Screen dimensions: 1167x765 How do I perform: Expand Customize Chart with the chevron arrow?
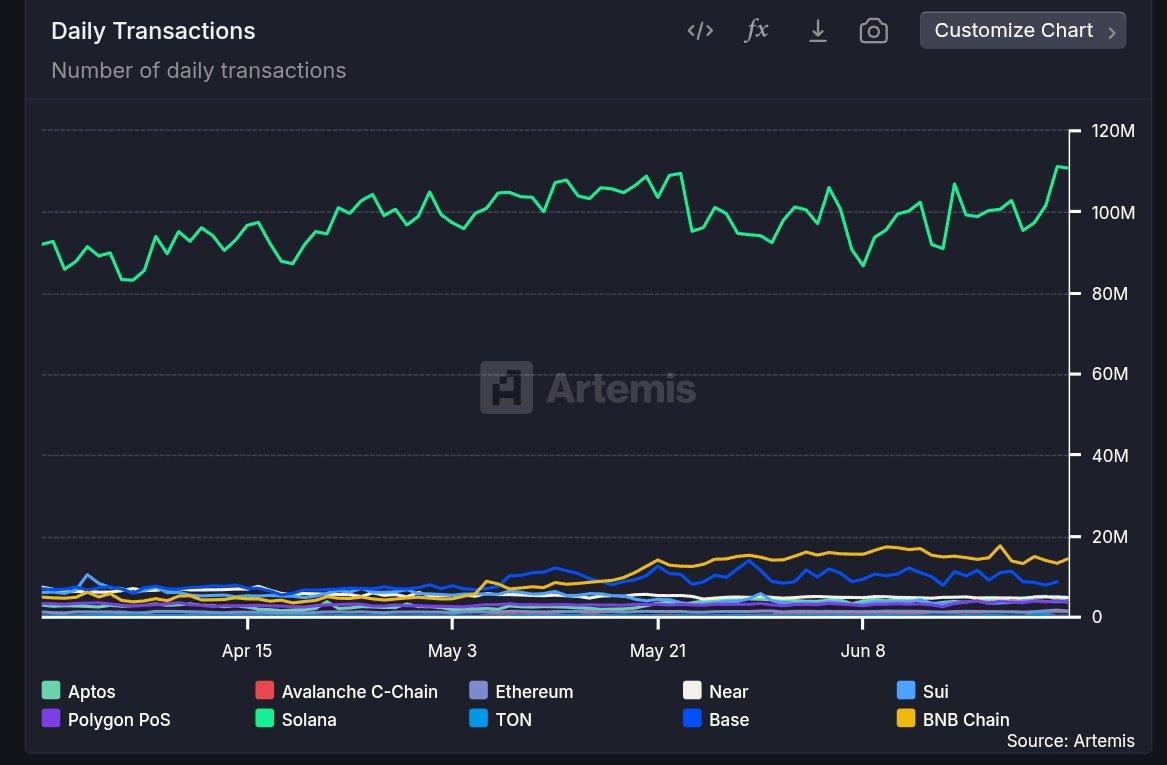coord(1112,30)
